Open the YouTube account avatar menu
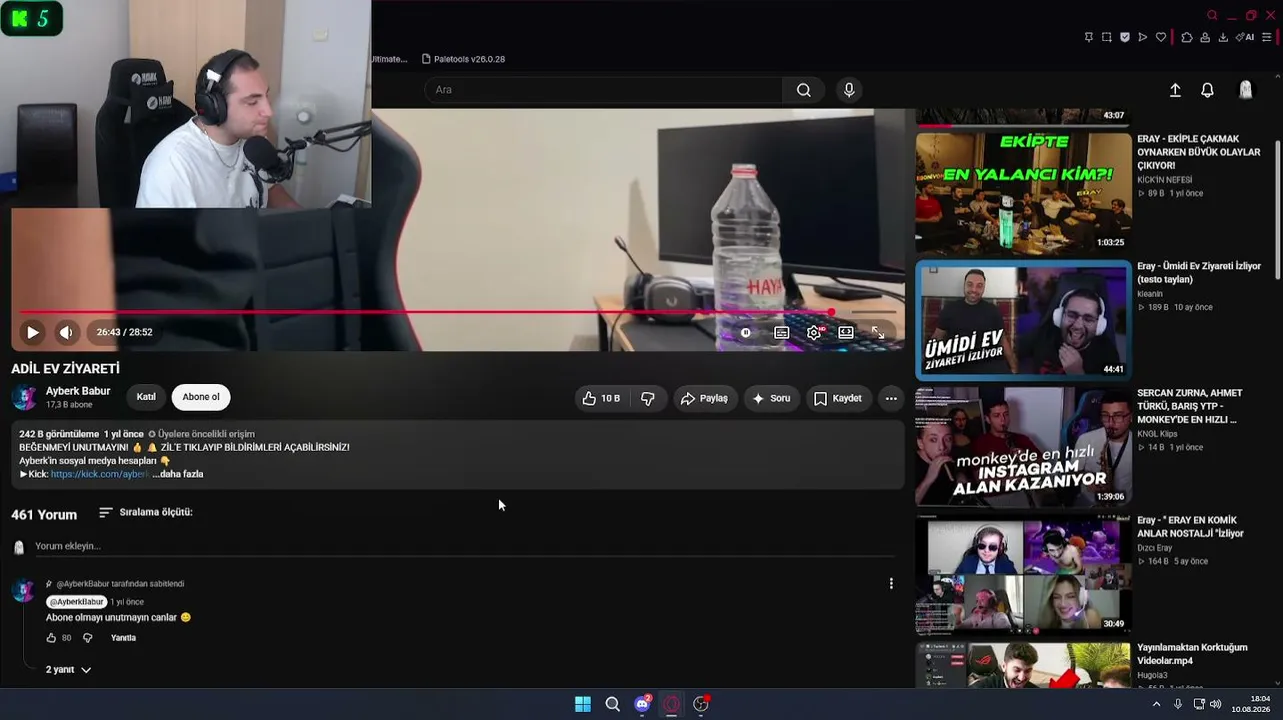1283x720 pixels. [1245, 90]
